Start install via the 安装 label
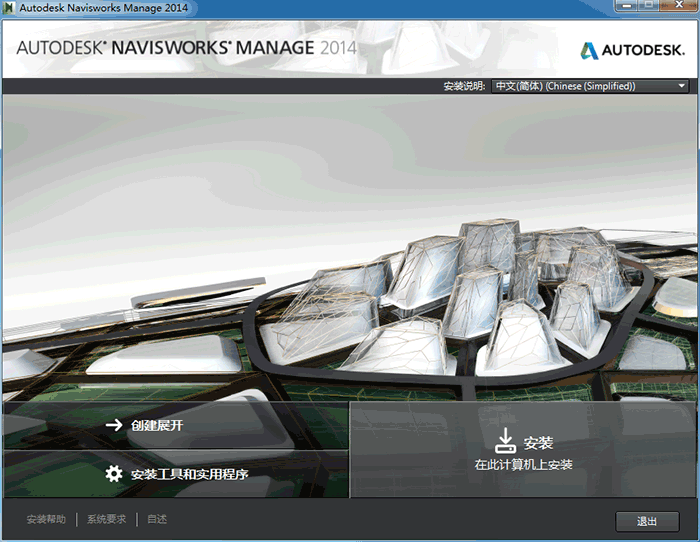This screenshot has height=542, width=700. [538, 442]
